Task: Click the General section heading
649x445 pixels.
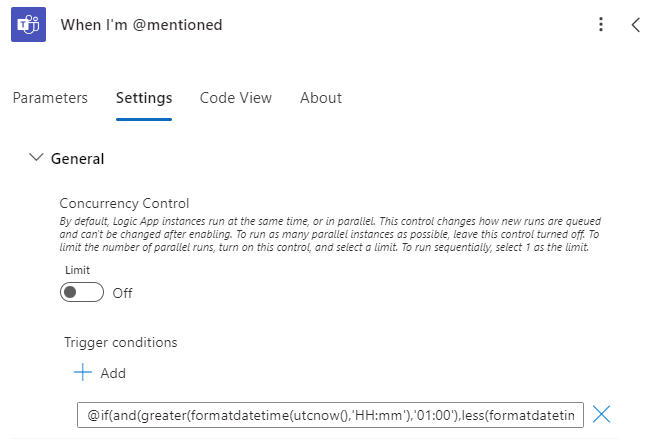Action: pyautogui.click(x=77, y=158)
